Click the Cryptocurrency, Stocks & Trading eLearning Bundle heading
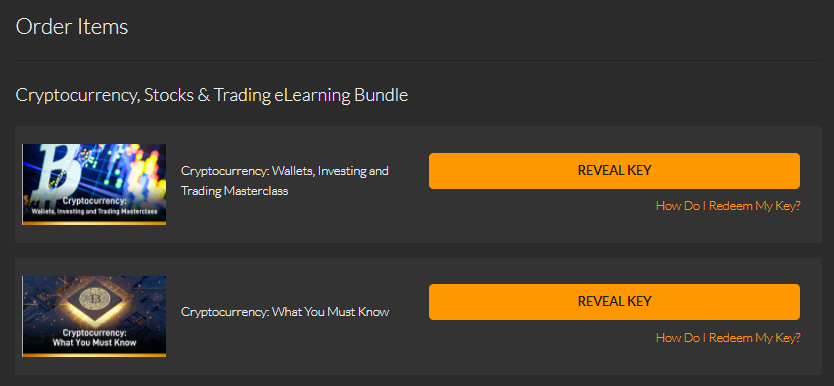 click(x=212, y=95)
